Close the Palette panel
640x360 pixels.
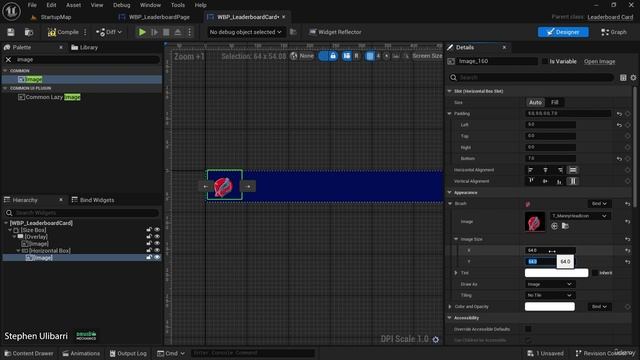click(61, 47)
